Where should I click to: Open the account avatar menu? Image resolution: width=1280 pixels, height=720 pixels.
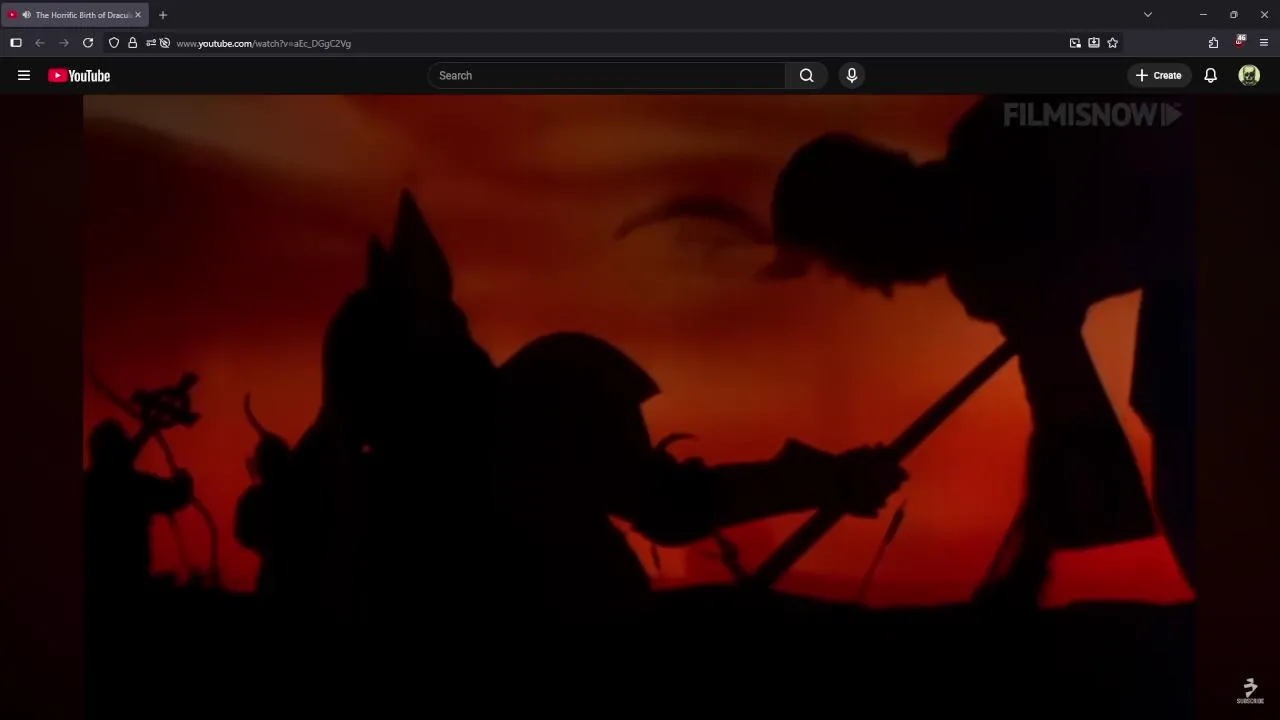1249,75
